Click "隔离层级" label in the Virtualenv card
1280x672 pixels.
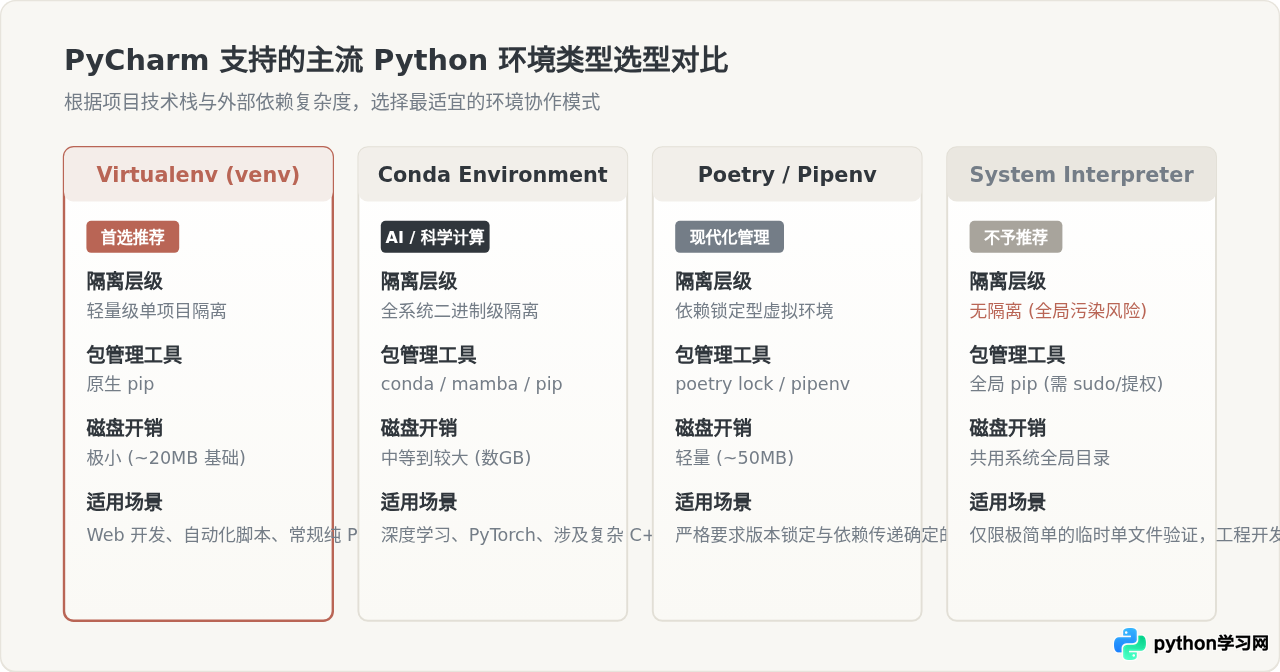click(125, 282)
